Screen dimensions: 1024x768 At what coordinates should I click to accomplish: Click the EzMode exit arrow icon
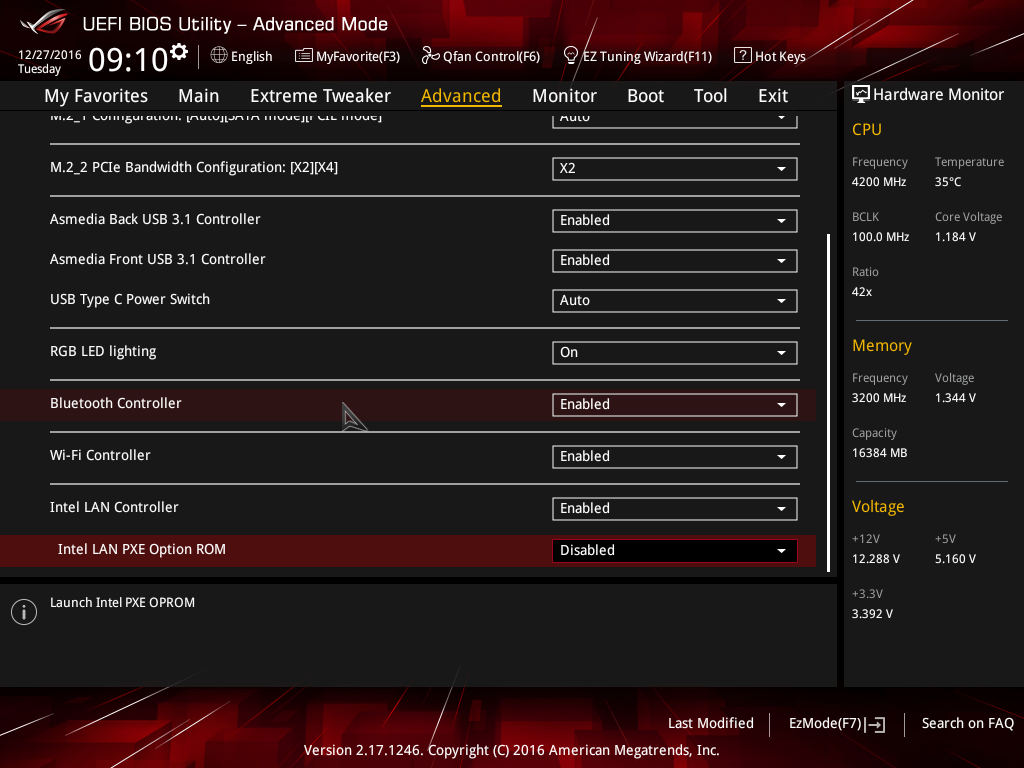point(875,724)
